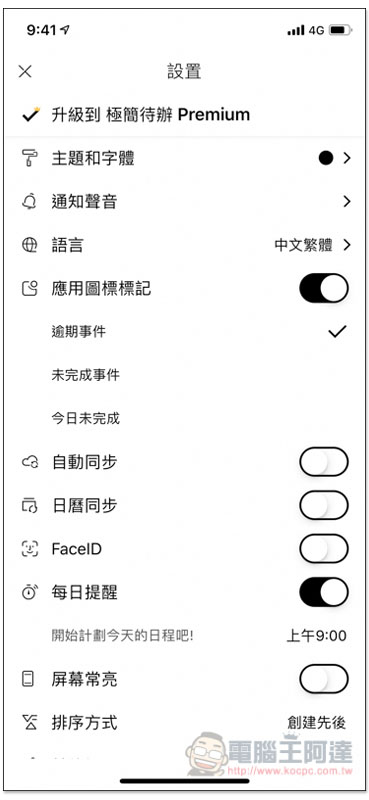Screen dimensions: 369x800
Task: Select the black theme color dot
Action: point(326,159)
